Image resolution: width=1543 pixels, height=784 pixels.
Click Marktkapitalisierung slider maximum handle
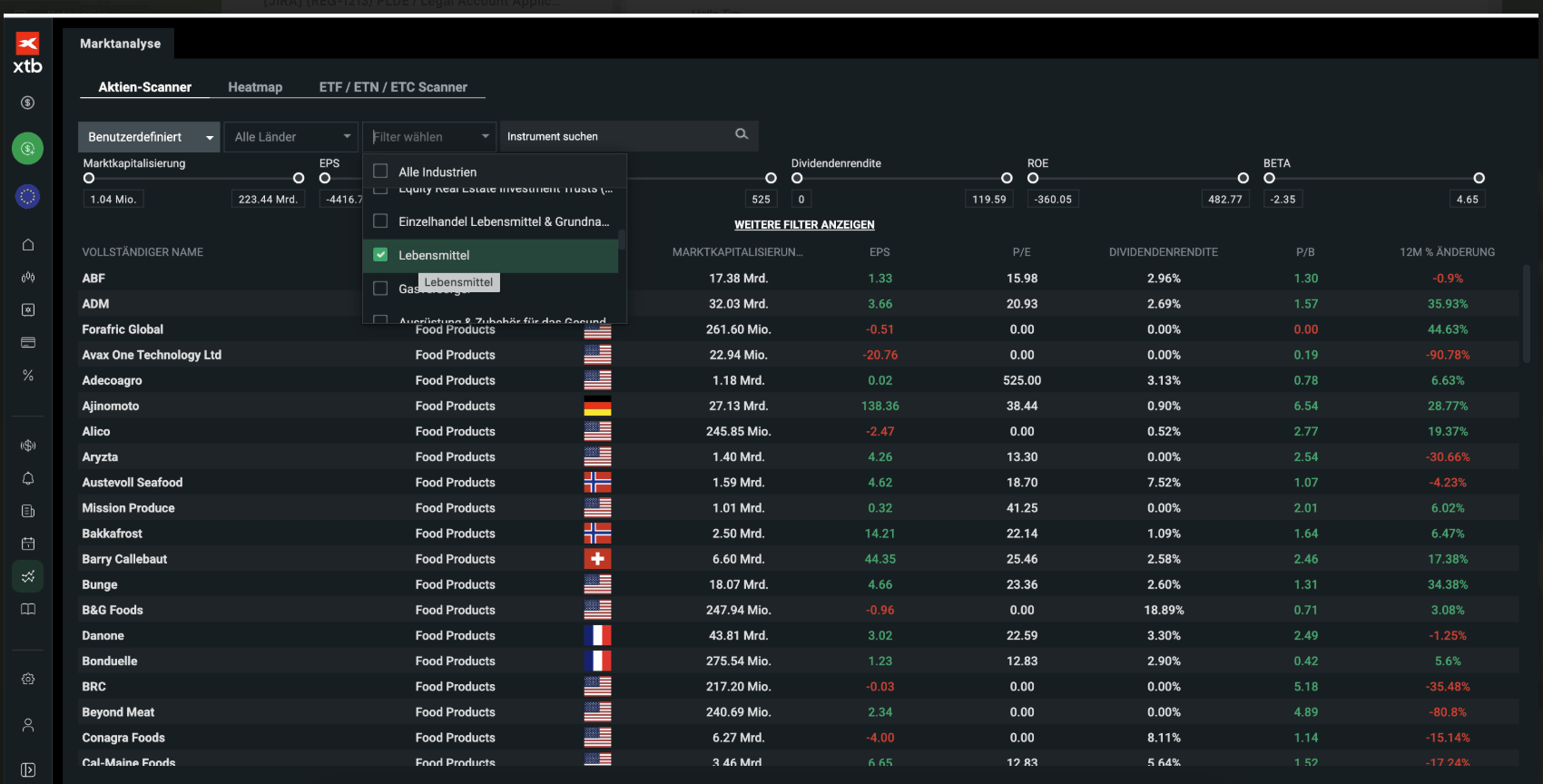(x=299, y=178)
